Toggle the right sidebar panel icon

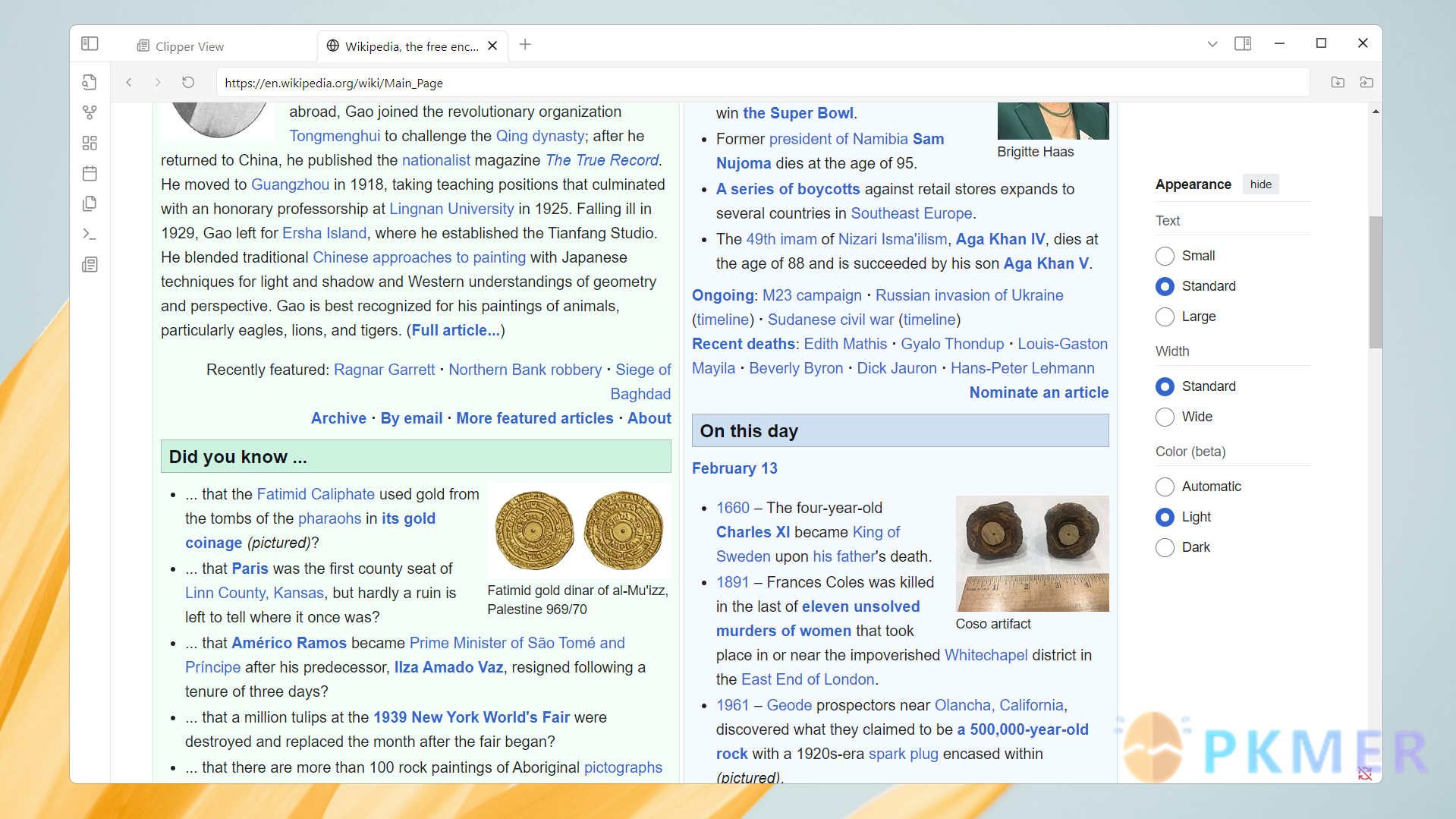1243,43
